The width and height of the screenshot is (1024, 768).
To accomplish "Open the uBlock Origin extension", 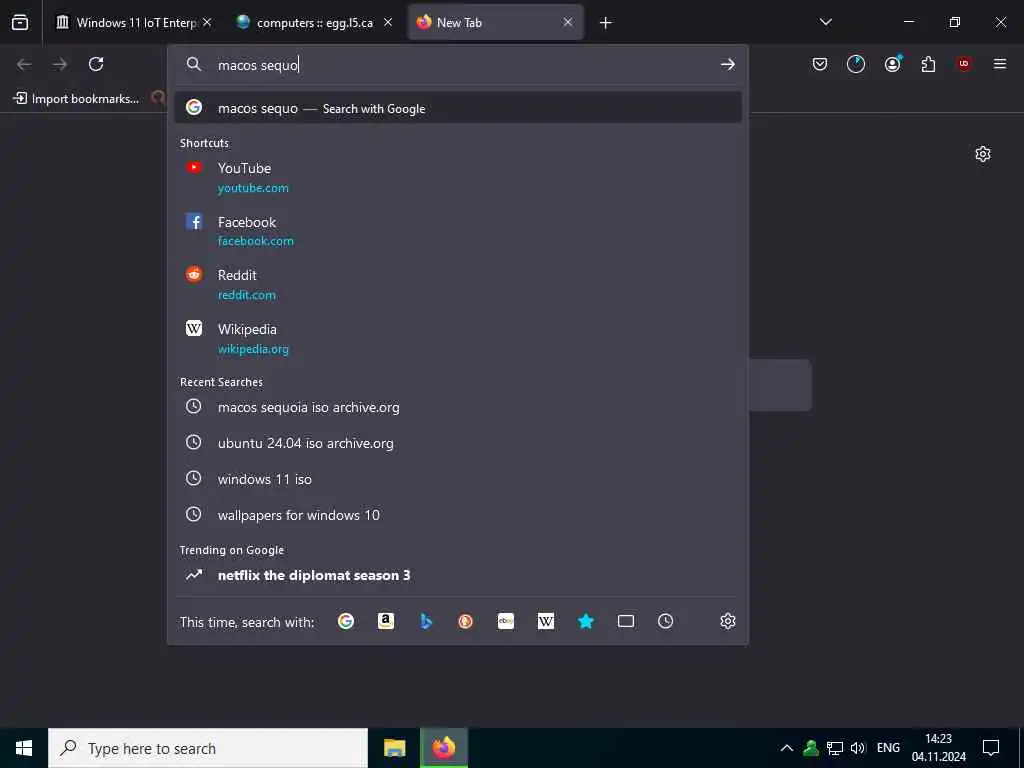I will pos(964,64).
